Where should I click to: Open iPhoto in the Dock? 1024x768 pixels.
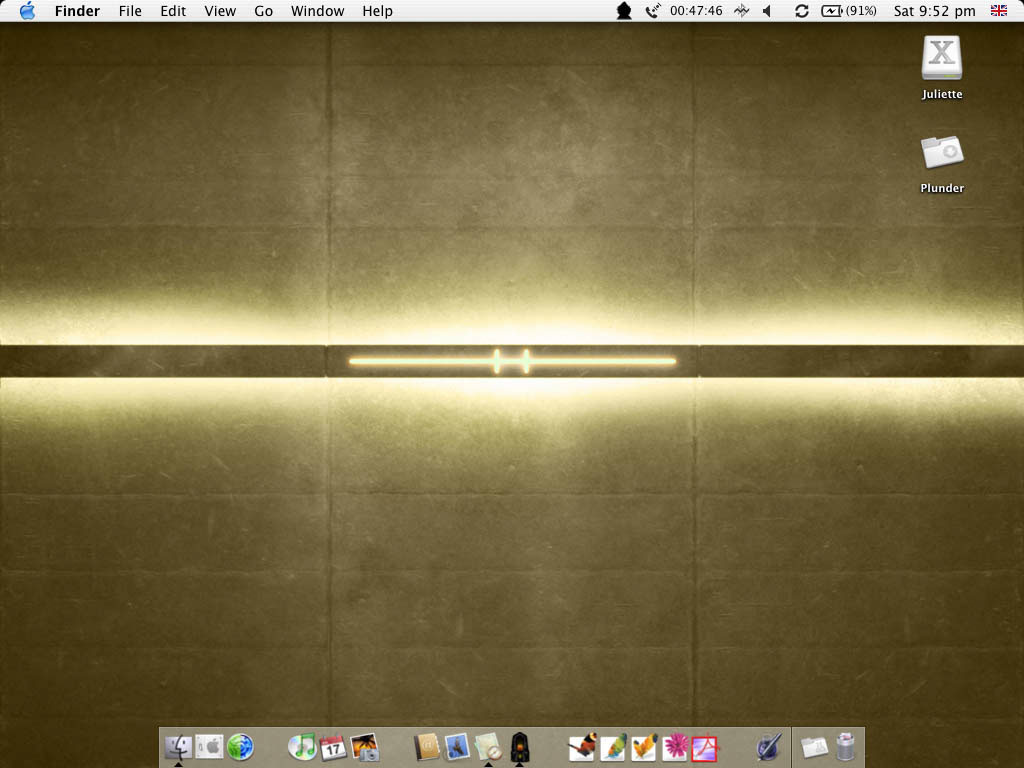tap(365, 747)
